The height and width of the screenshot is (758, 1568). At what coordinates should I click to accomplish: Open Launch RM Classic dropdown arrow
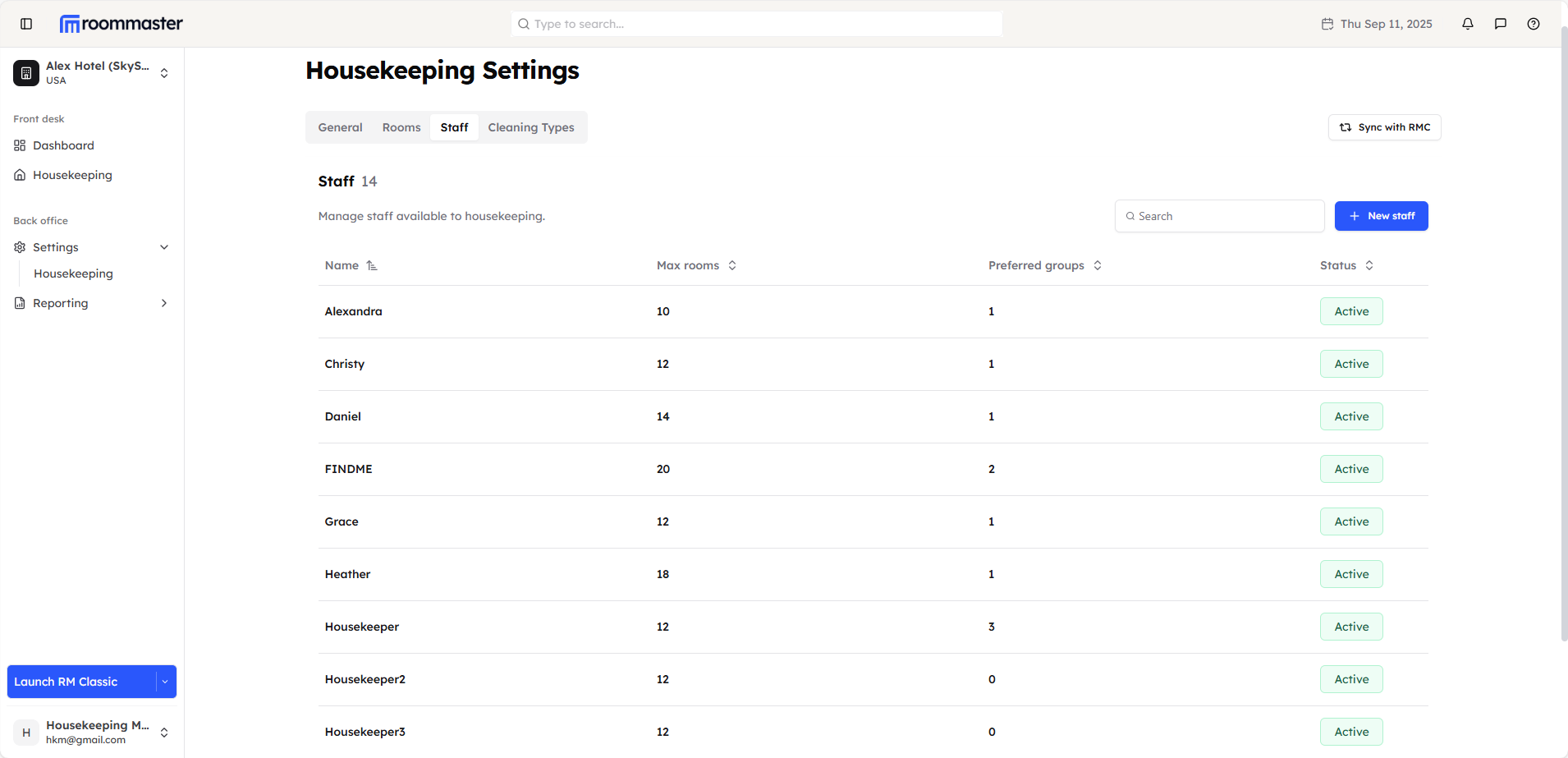point(165,682)
